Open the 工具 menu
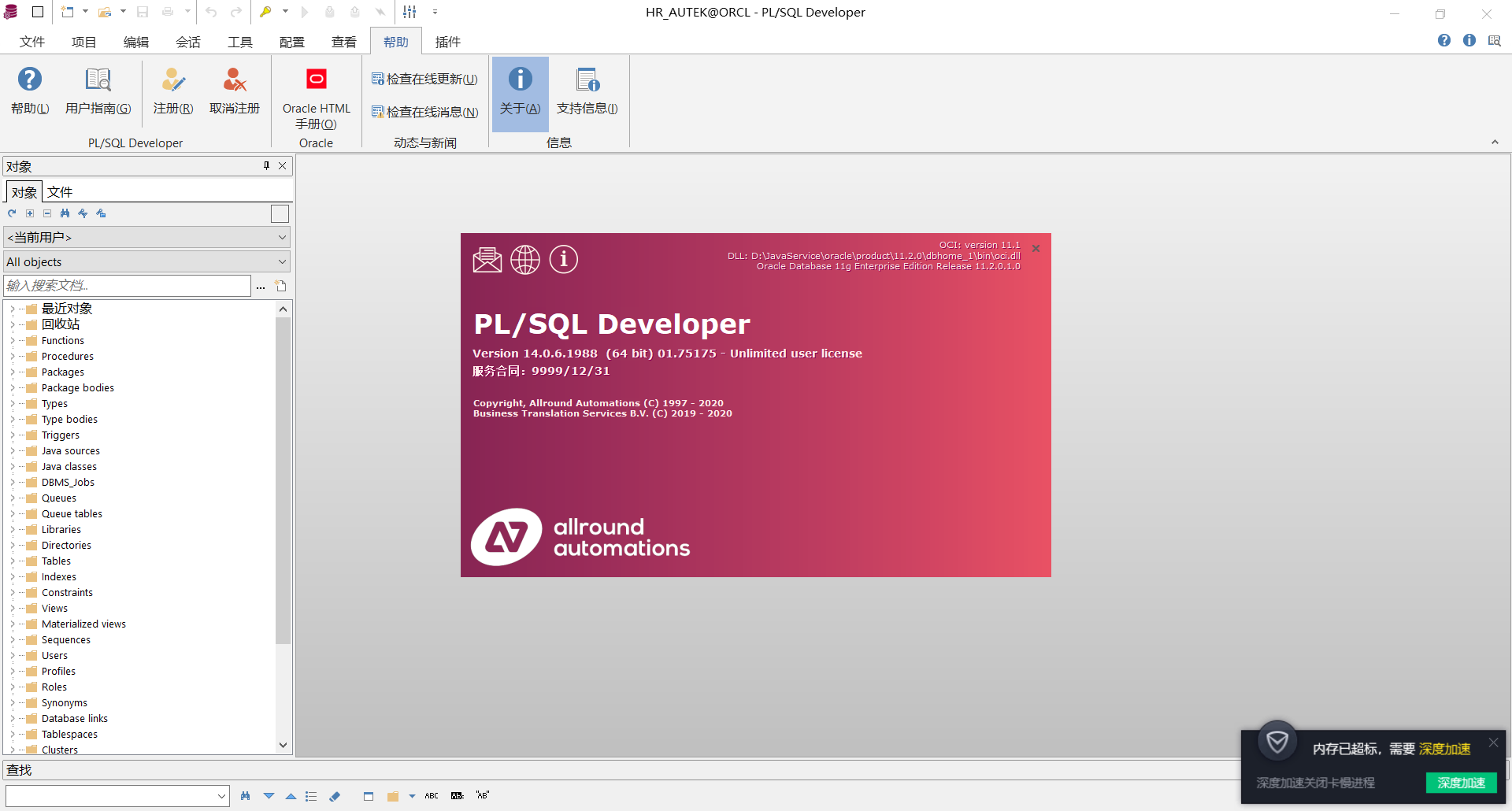Viewport: 1512px width, 811px height. pos(240,42)
